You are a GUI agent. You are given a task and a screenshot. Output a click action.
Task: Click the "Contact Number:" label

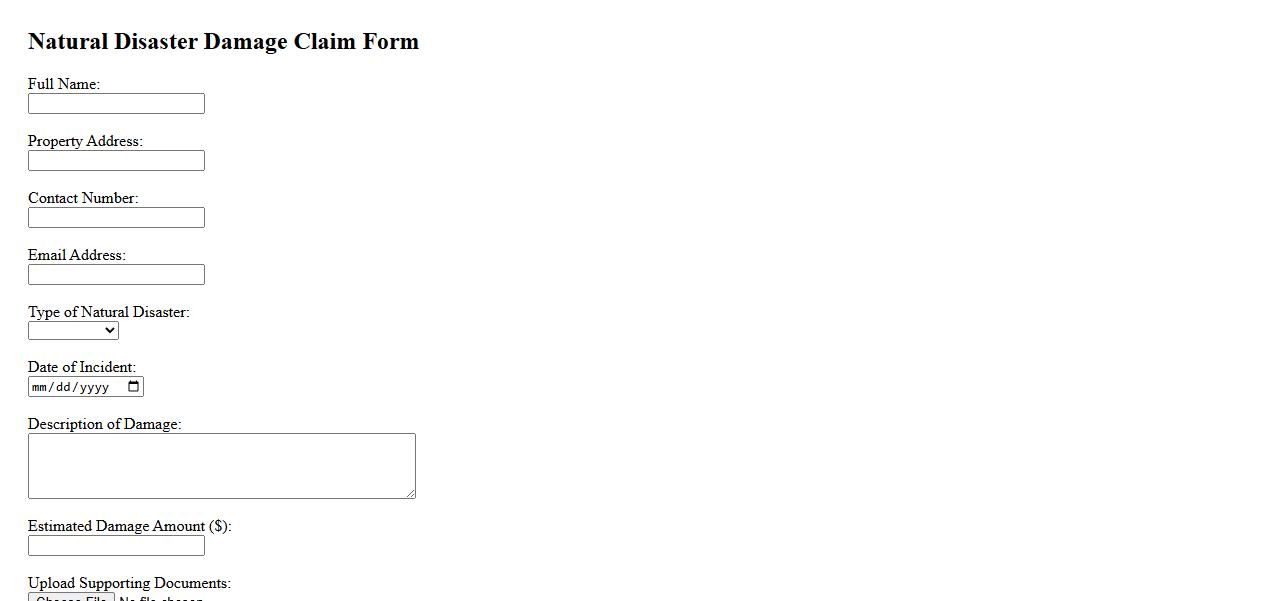[x=83, y=198]
